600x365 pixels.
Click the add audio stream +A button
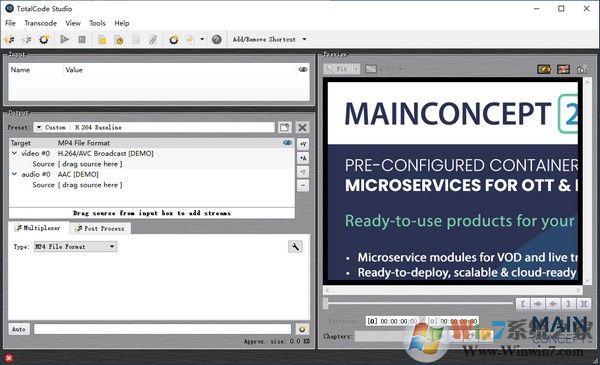coord(303,158)
